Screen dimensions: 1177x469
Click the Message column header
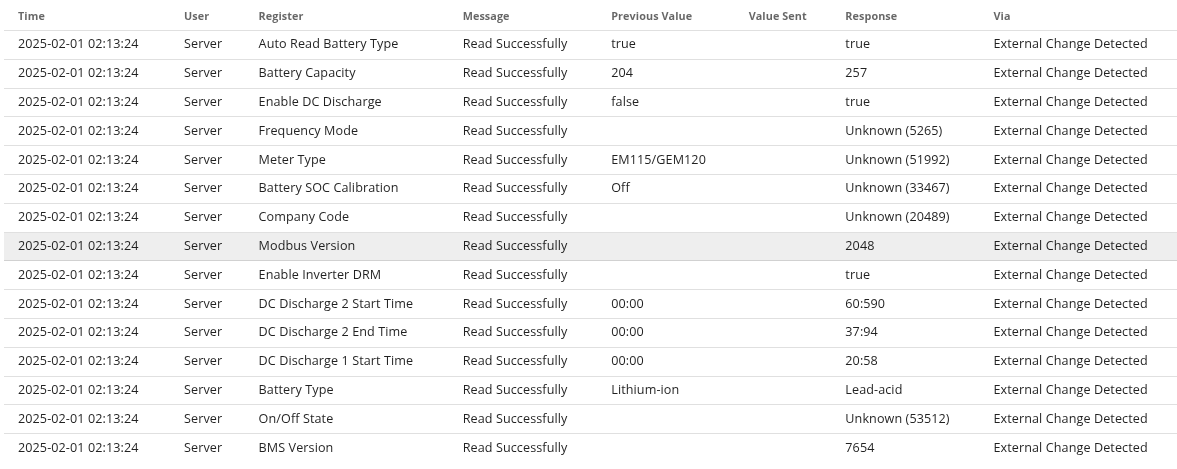[486, 16]
